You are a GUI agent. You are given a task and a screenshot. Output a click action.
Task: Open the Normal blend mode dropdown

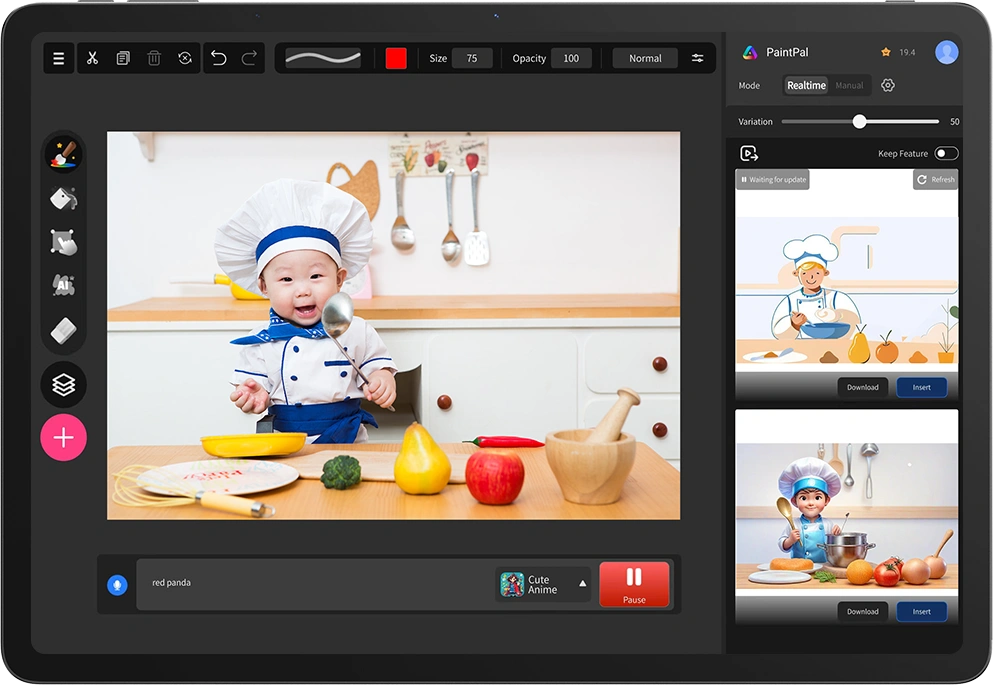click(645, 58)
